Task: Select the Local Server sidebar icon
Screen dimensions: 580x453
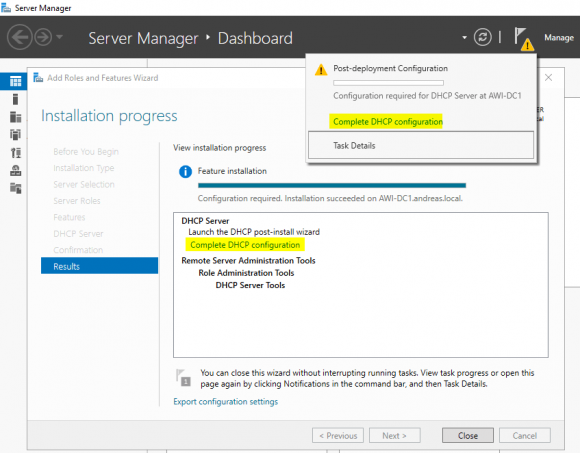Action: tap(15, 99)
